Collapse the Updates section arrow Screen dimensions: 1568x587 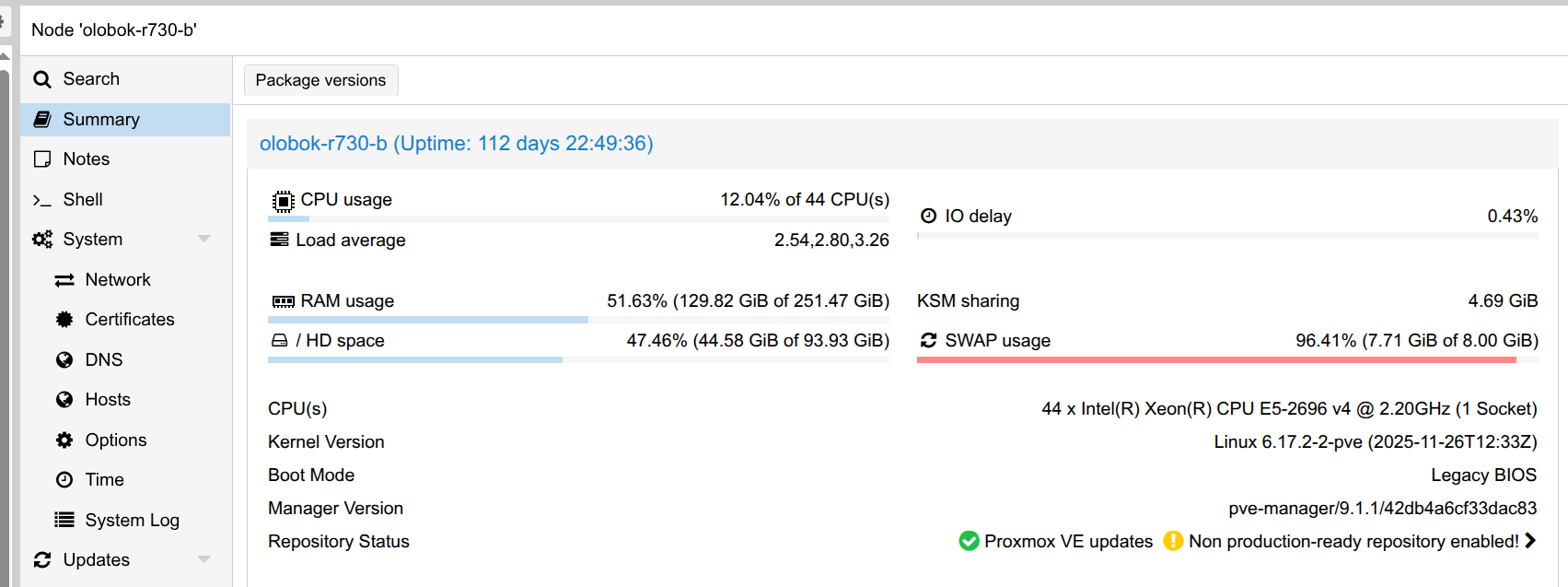click(204, 559)
